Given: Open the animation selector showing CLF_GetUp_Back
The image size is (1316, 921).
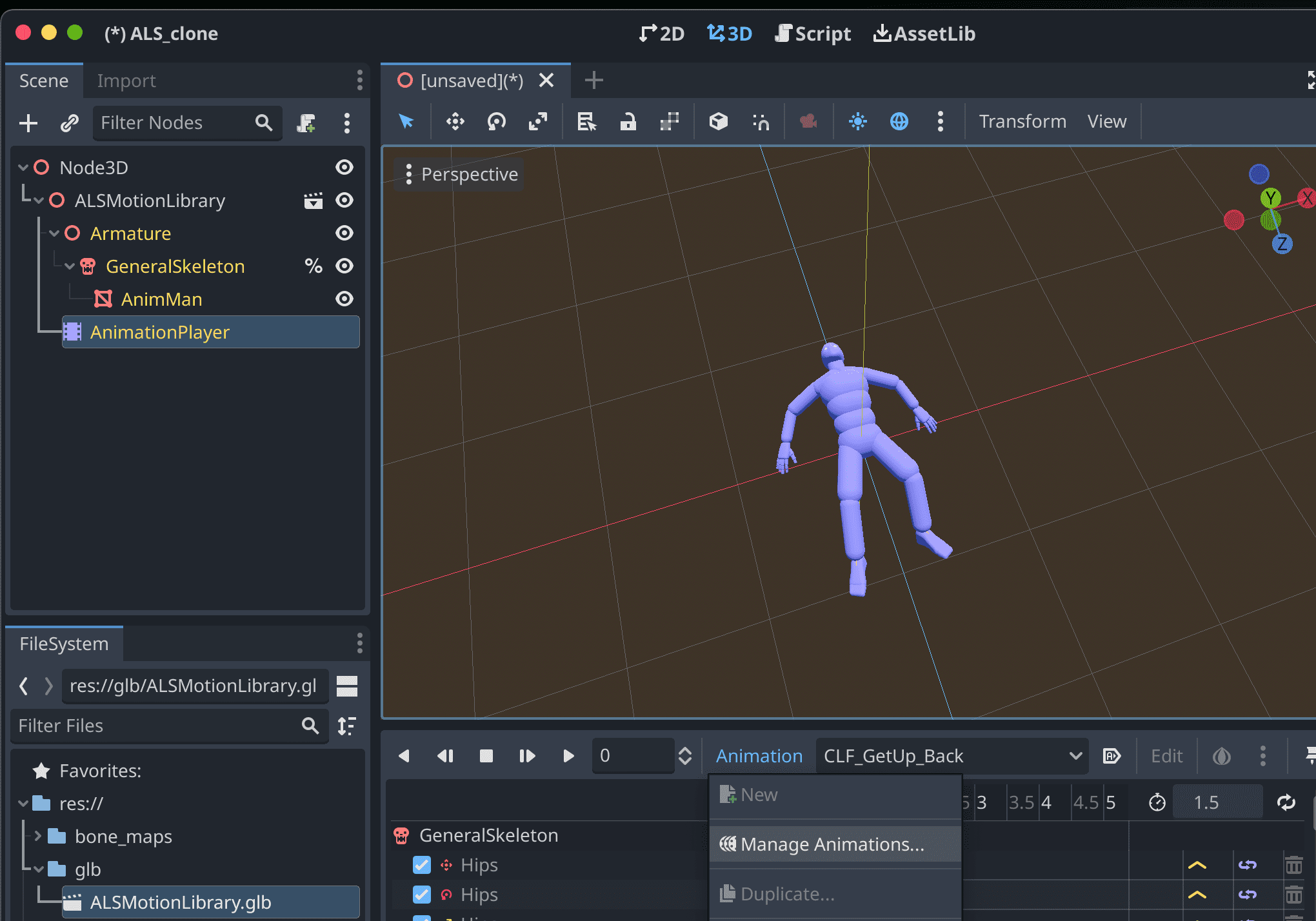Looking at the screenshot, I should coord(952,755).
